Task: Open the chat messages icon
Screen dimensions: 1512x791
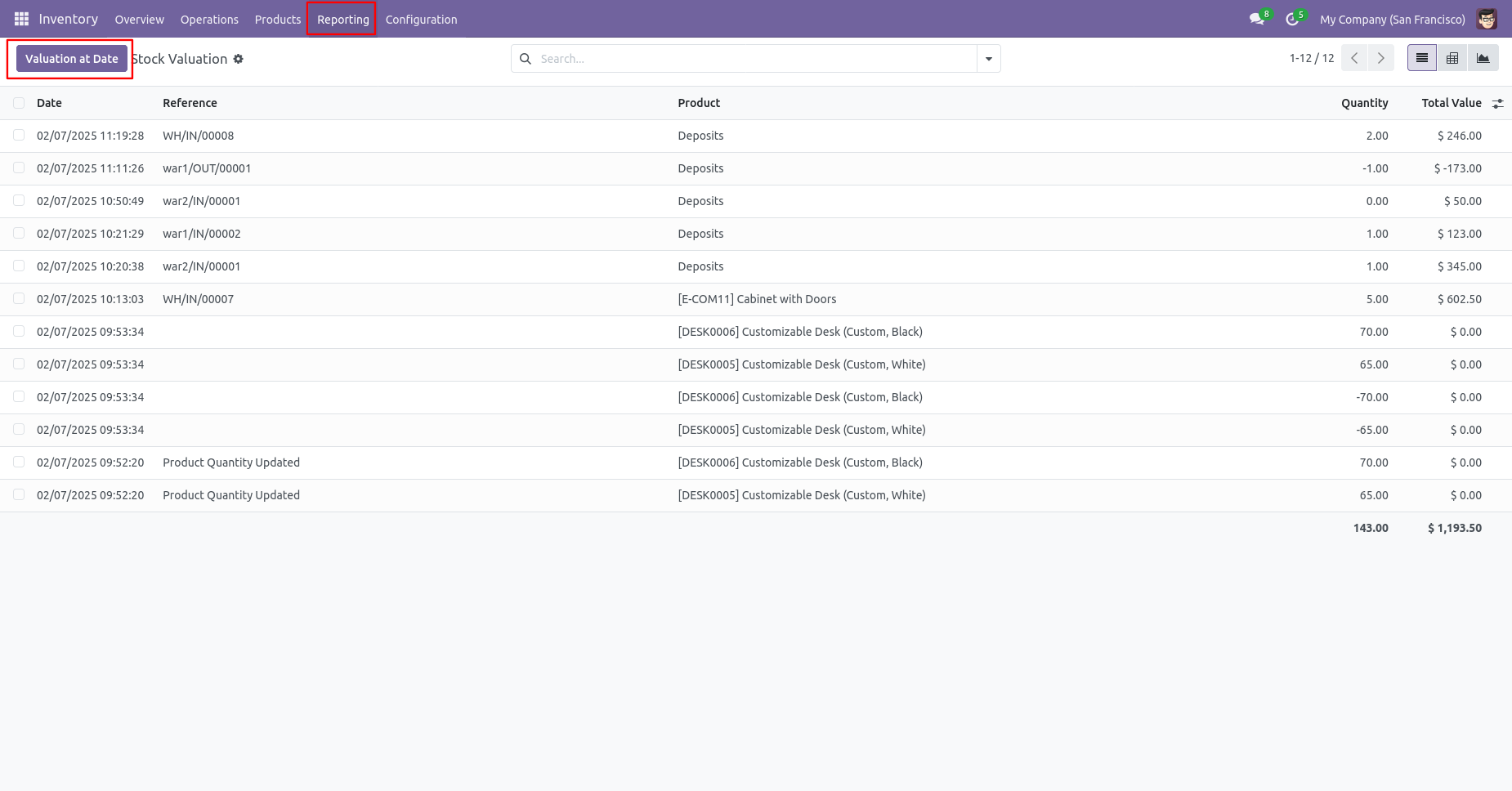Action: pos(1257,19)
